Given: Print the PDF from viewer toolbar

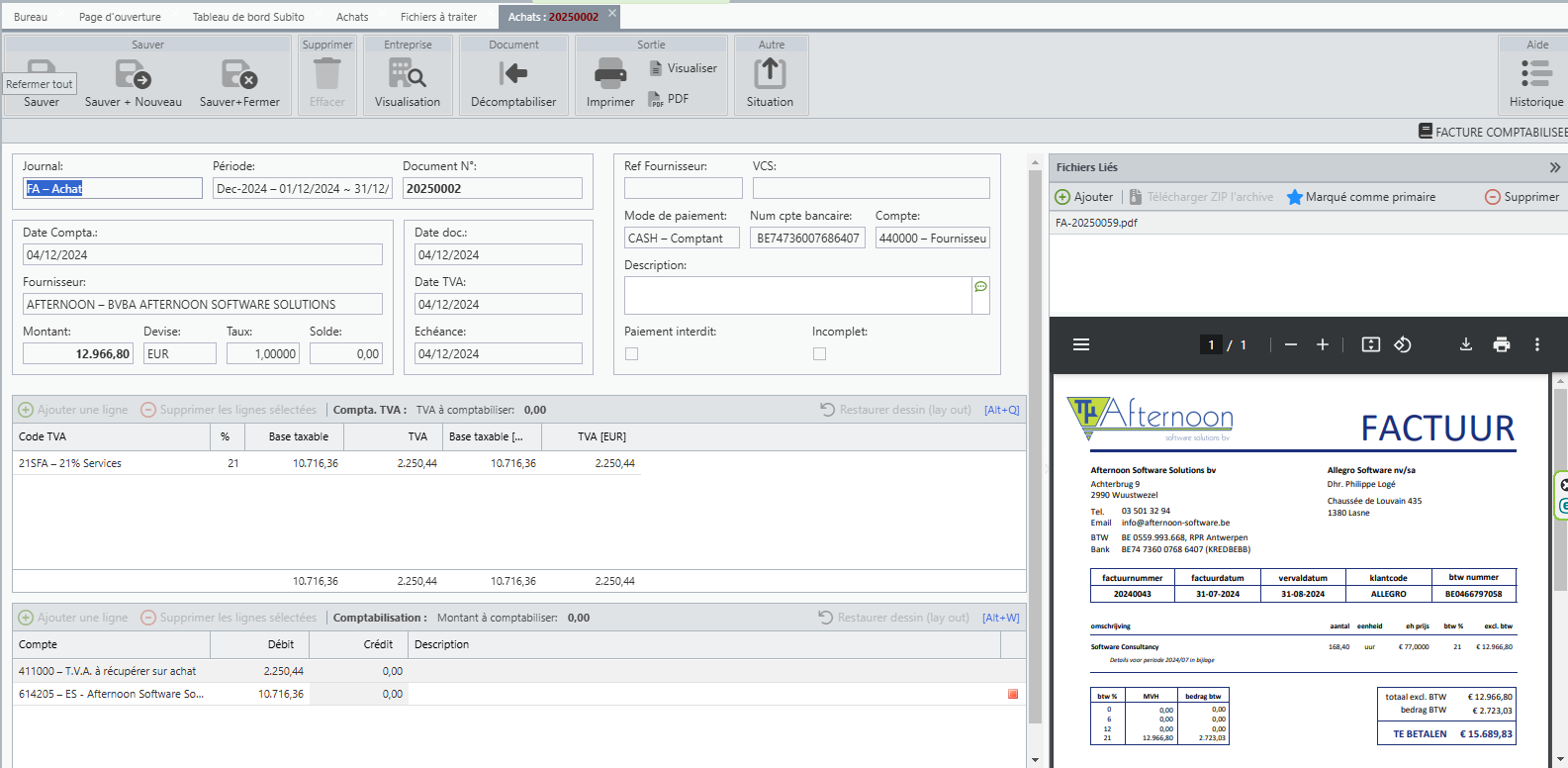Looking at the screenshot, I should [x=1502, y=344].
